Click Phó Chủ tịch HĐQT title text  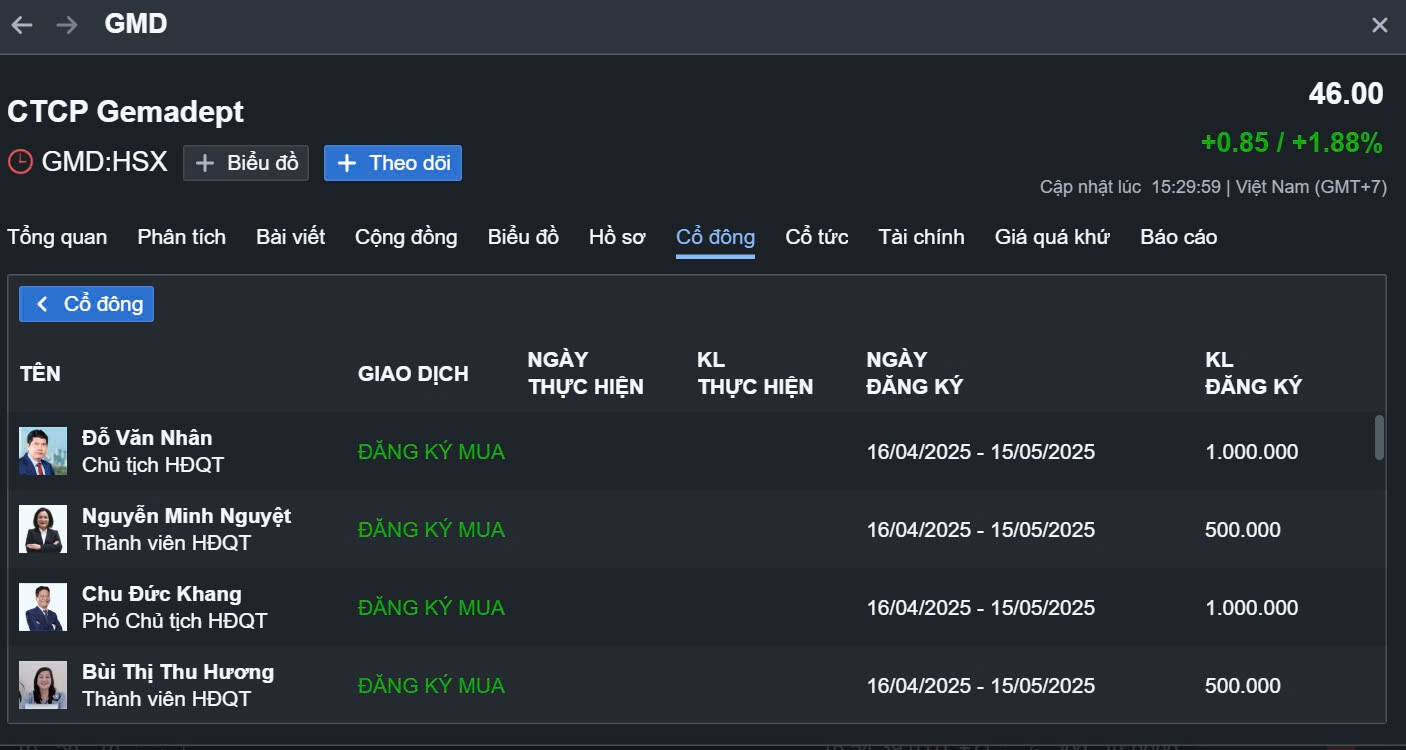tap(175, 621)
